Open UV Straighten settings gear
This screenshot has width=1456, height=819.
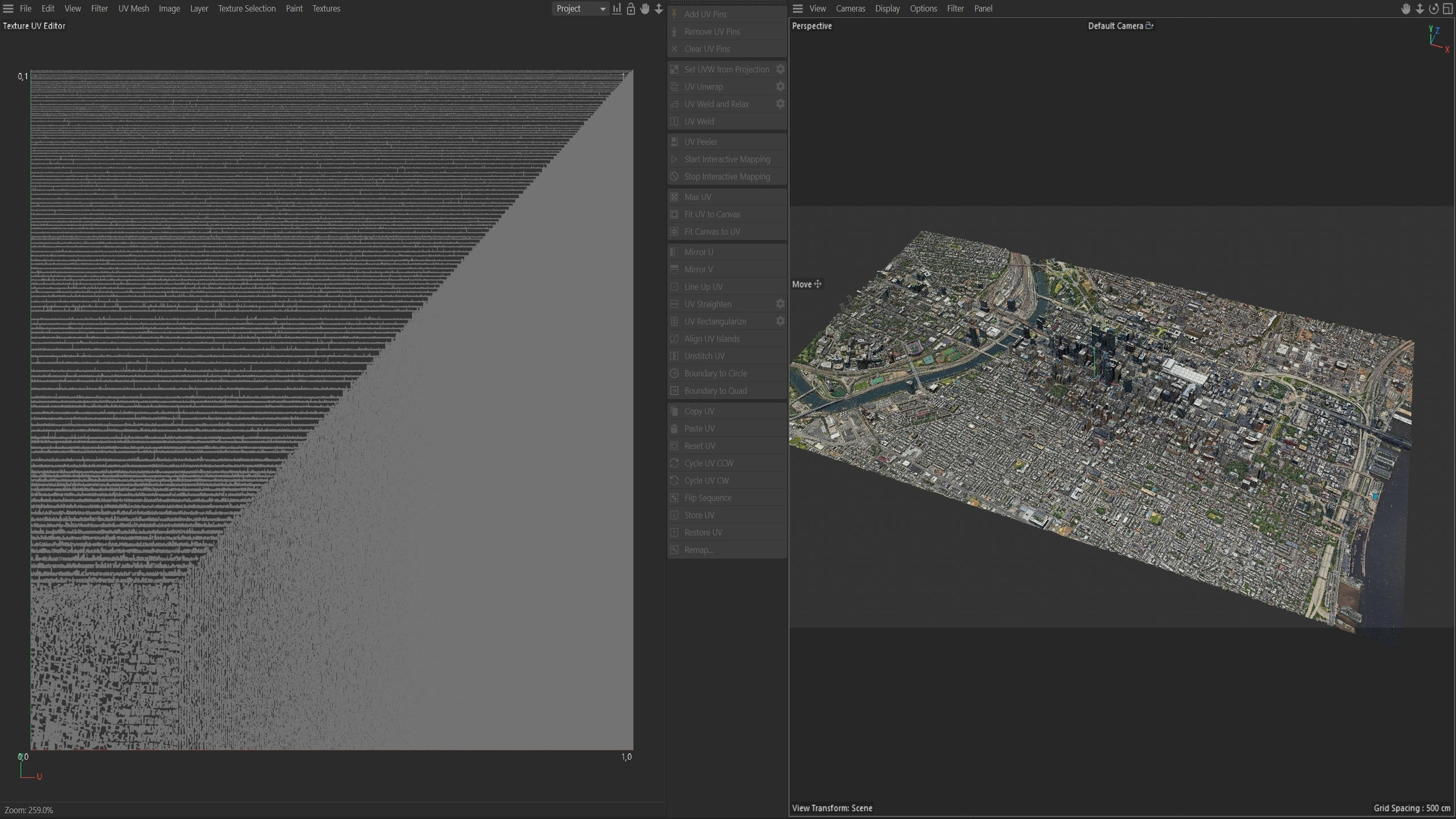pos(780,304)
